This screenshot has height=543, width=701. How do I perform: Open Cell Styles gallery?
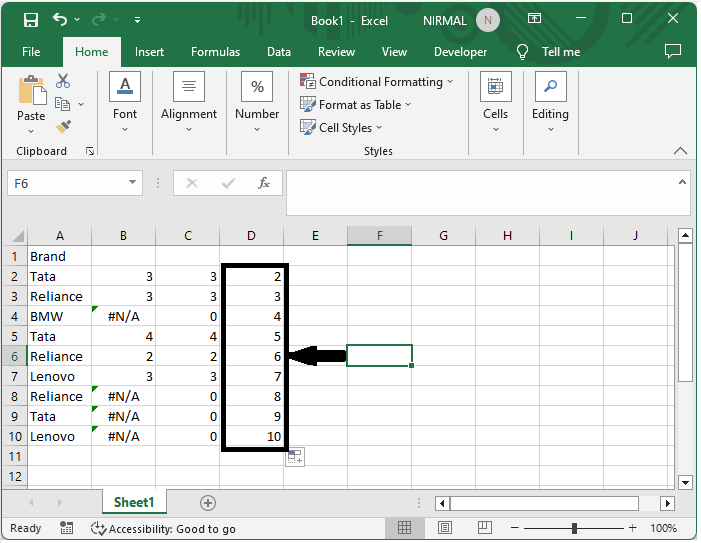click(x=341, y=127)
